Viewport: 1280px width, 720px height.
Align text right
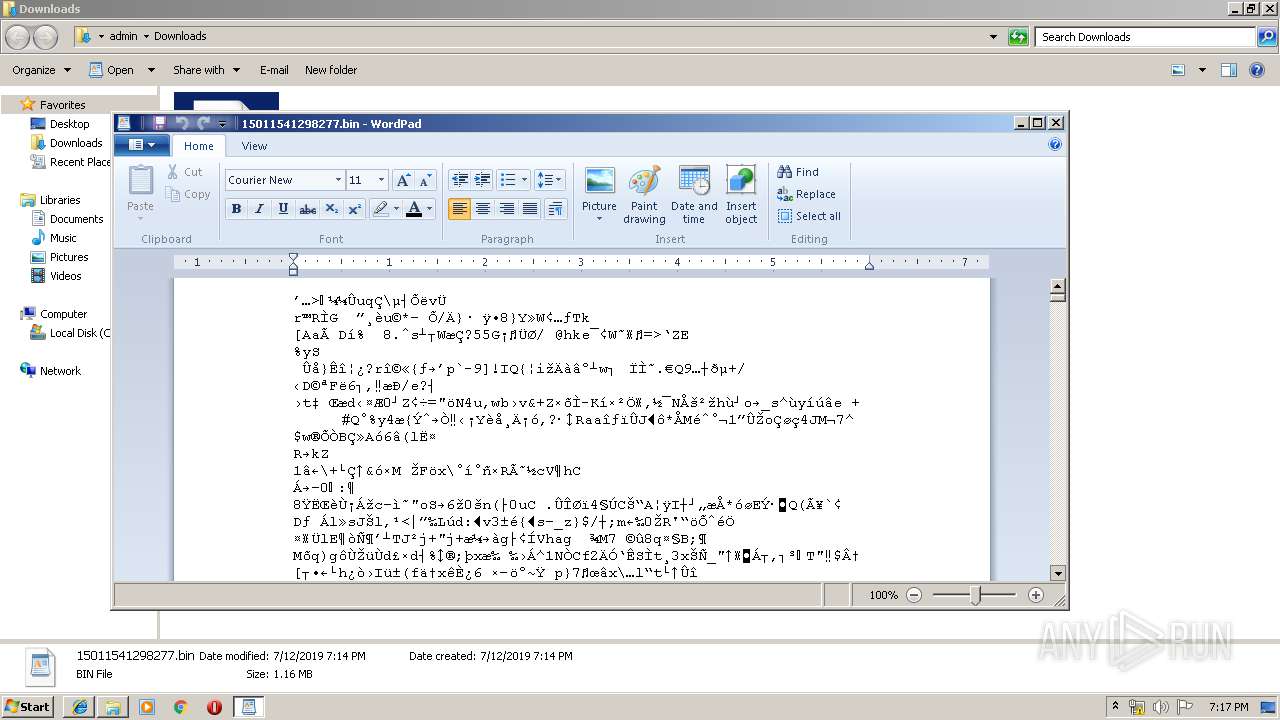click(507, 209)
